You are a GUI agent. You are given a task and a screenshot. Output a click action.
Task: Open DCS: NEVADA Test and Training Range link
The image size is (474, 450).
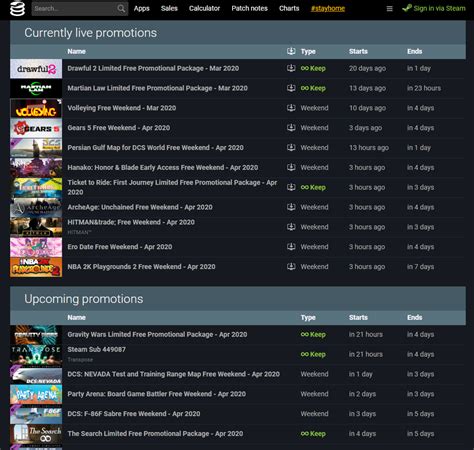[173, 374]
